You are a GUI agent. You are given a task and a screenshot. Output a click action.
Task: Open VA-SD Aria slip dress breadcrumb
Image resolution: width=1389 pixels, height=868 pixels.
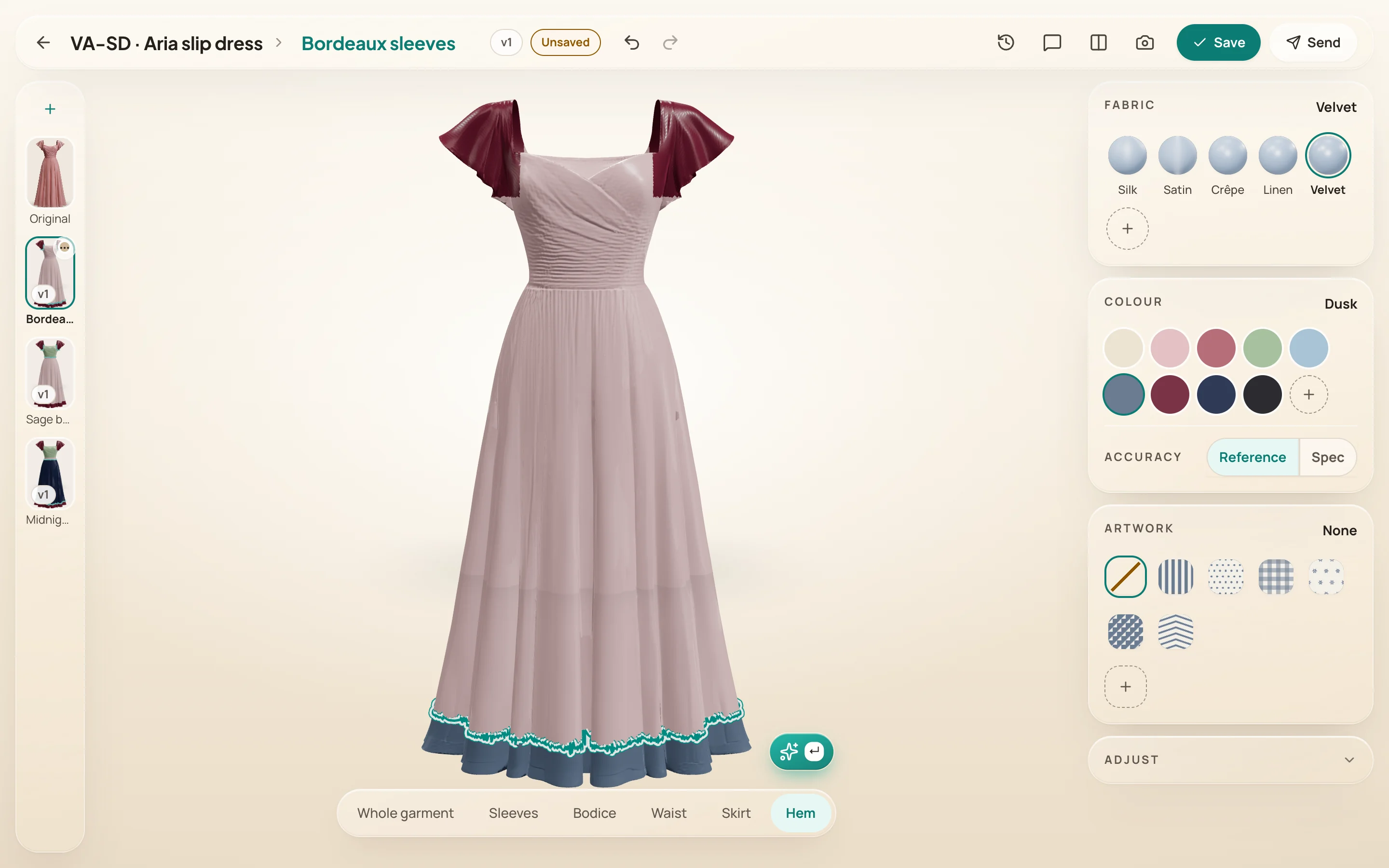tap(166, 43)
